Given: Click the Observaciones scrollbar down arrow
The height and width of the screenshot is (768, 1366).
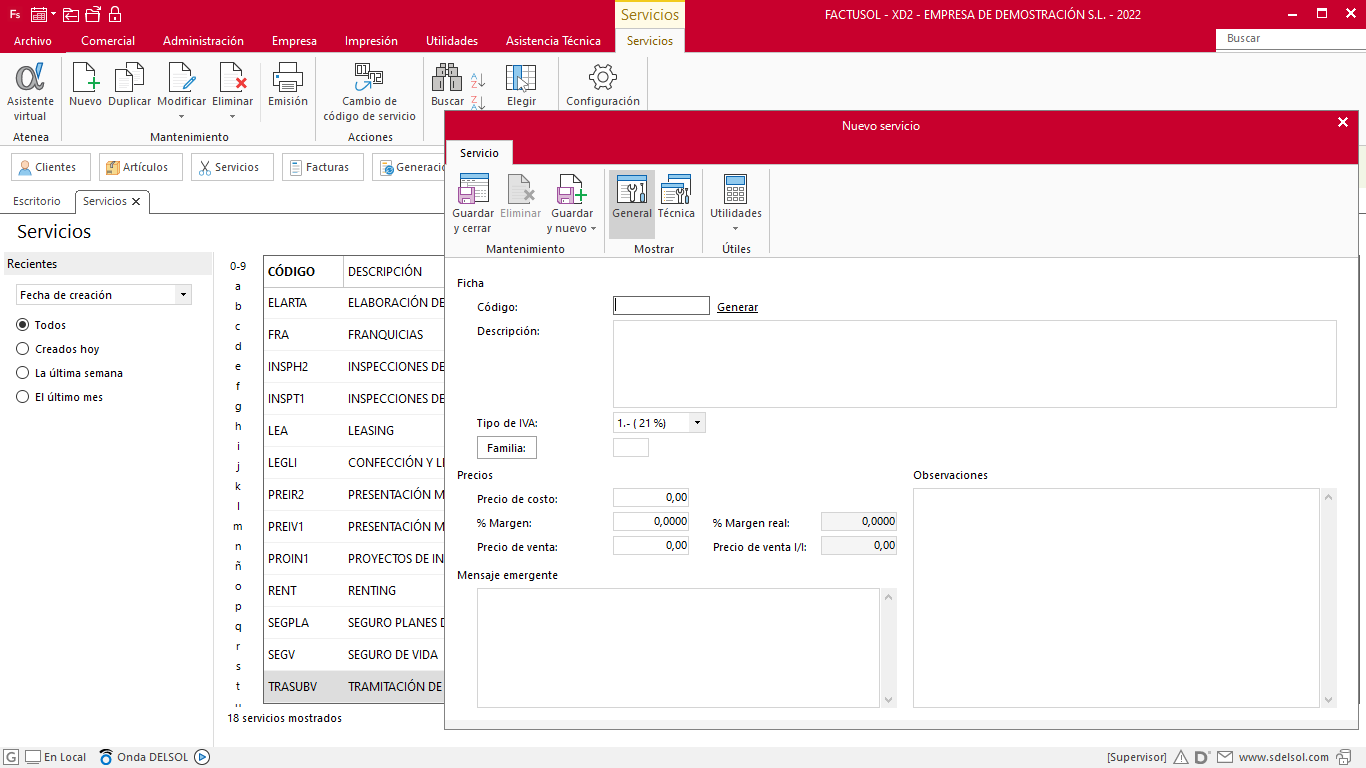Looking at the screenshot, I should pos(1329,700).
